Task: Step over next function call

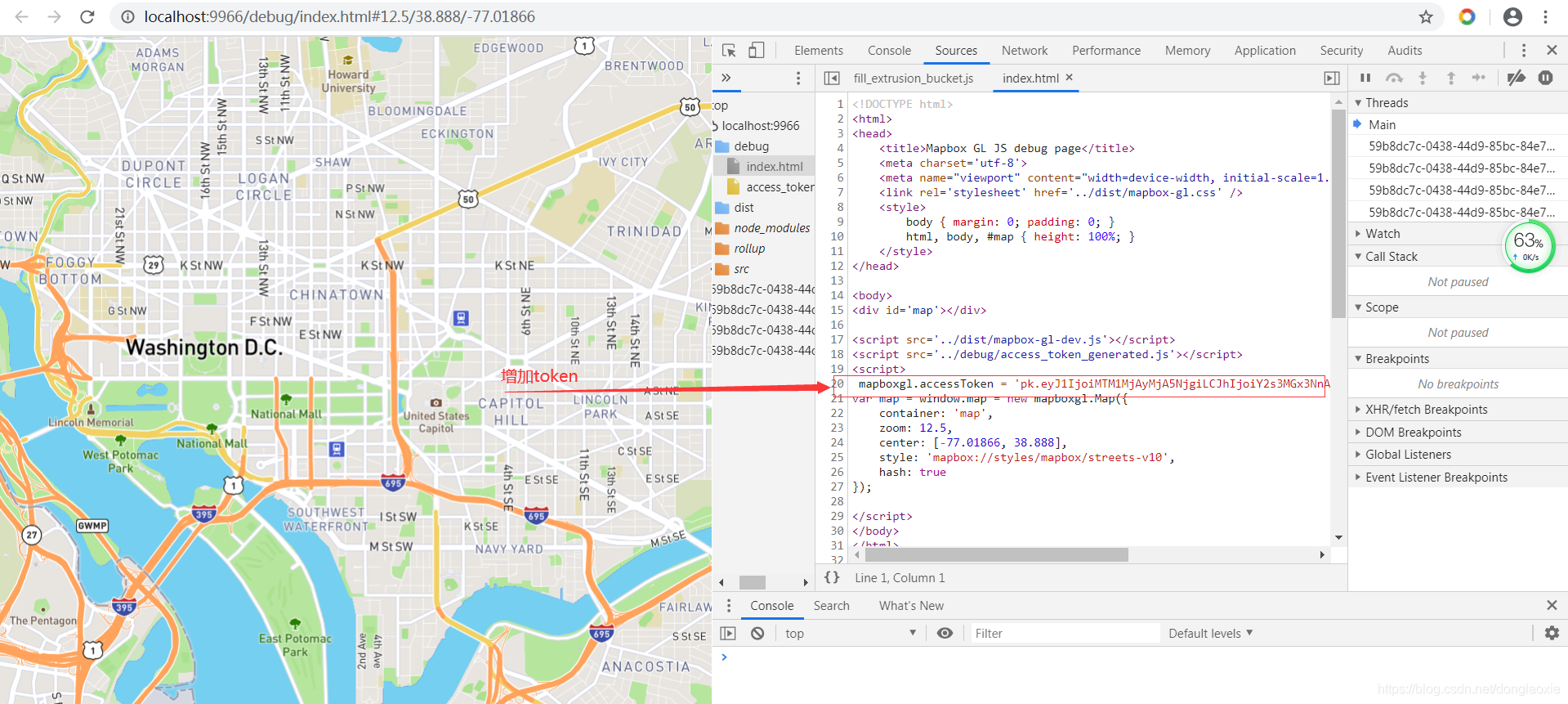Action: (x=1394, y=78)
